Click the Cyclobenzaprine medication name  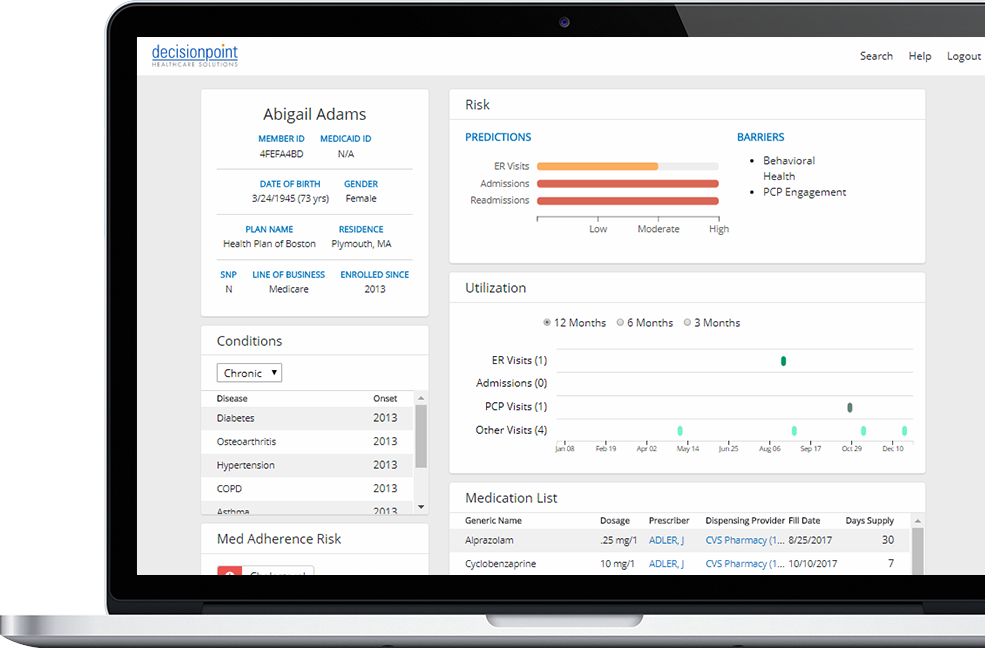point(500,564)
